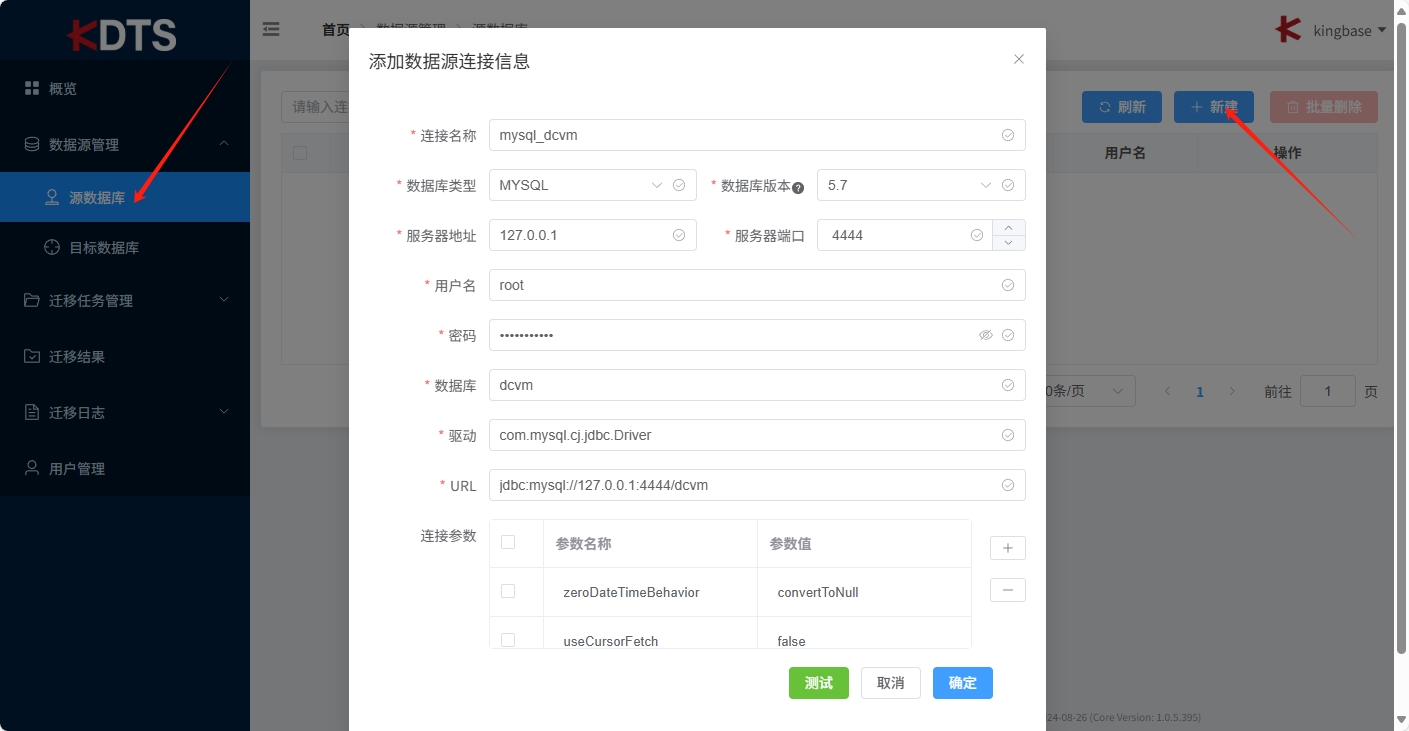
Task: Click the 批量删除 batch delete button
Action: (1324, 107)
